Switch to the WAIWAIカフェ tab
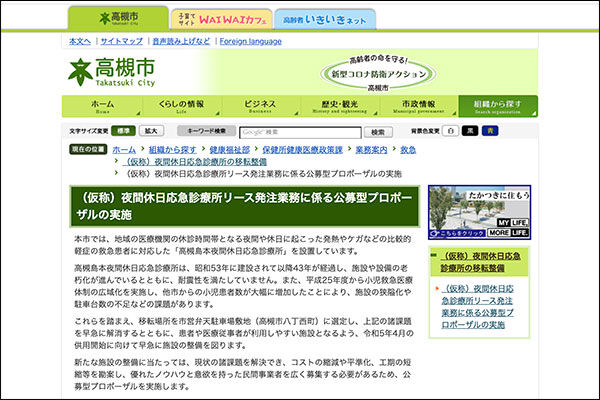The height and width of the screenshot is (400, 600). click(x=222, y=20)
